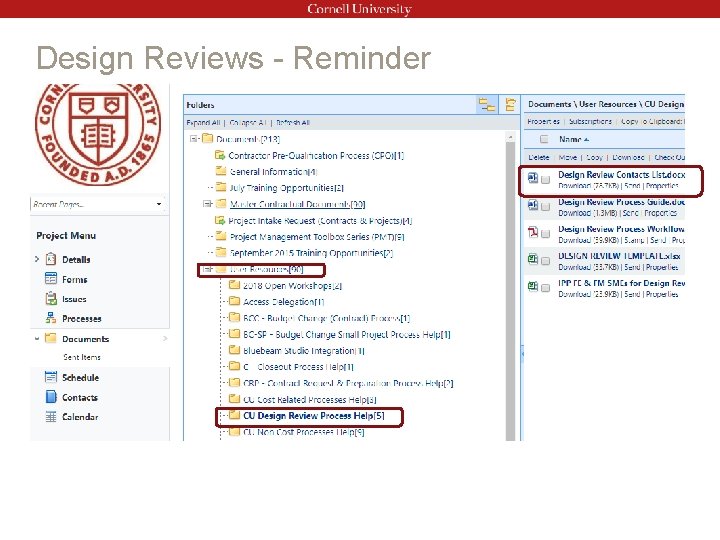Click Word icon of Design Review Process Guide
720x540 pixels.
533,205
